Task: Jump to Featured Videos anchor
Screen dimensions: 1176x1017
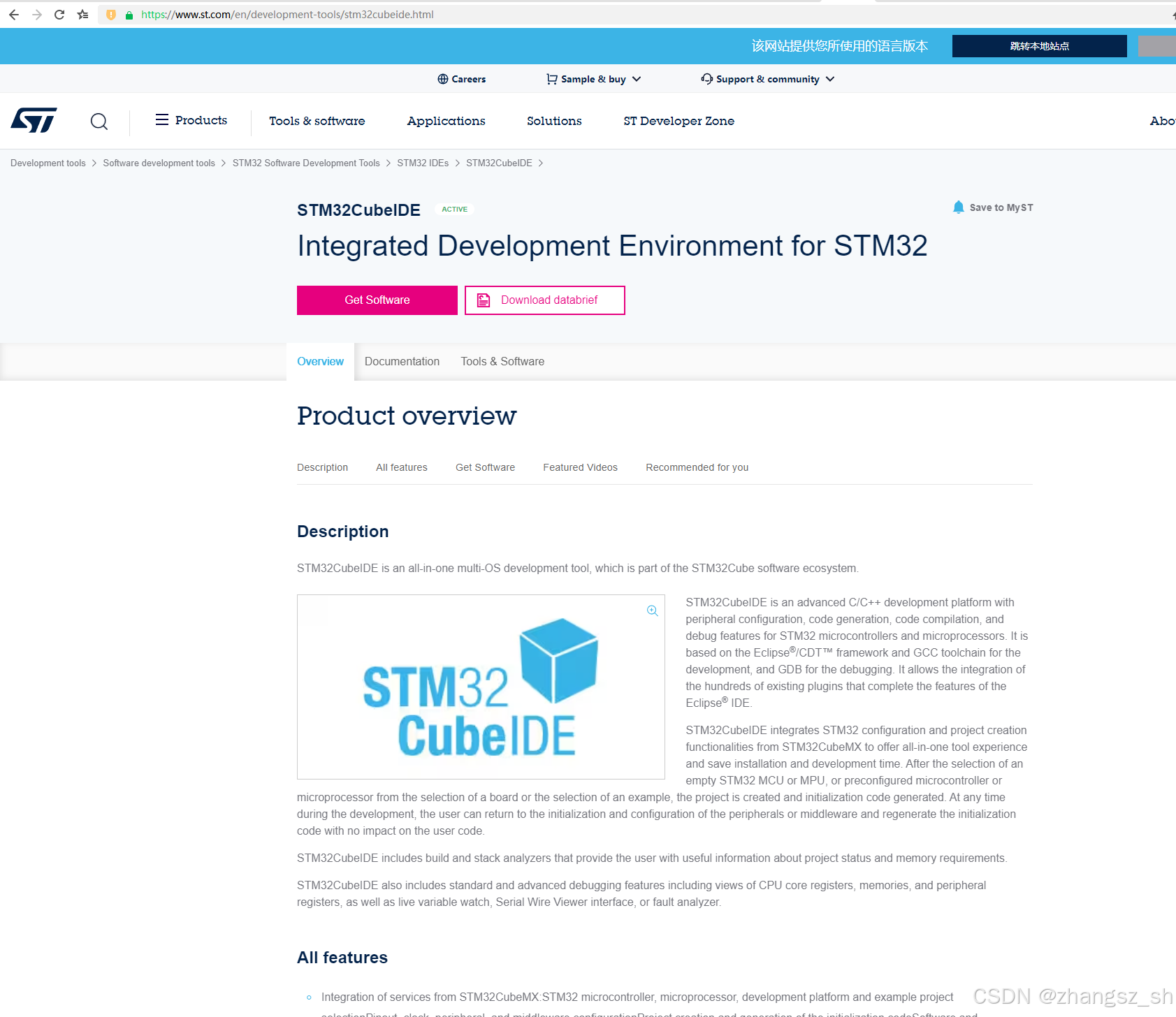Action: click(580, 467)
